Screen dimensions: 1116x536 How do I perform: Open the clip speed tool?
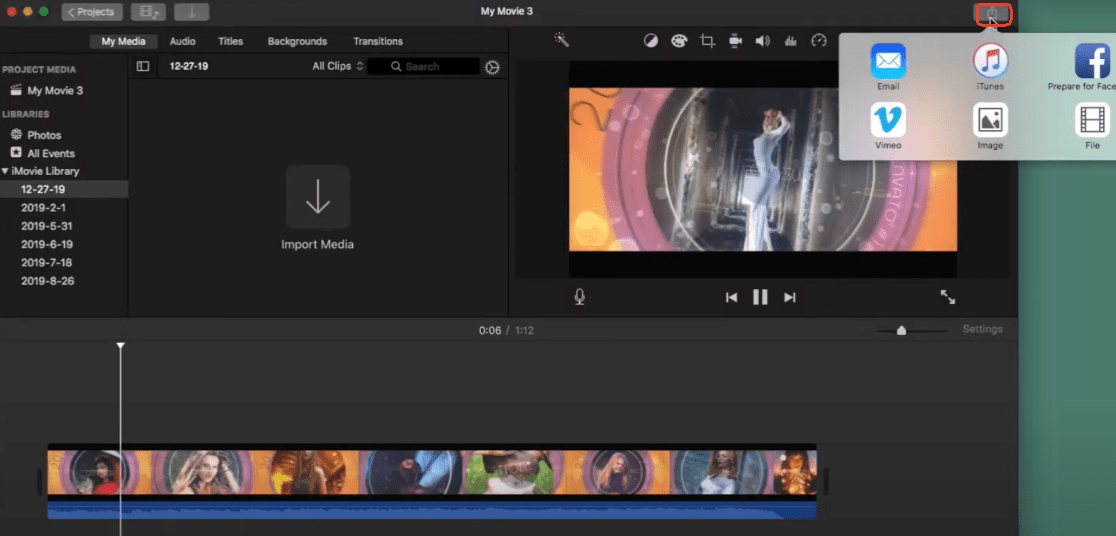(x=819, y=41)
